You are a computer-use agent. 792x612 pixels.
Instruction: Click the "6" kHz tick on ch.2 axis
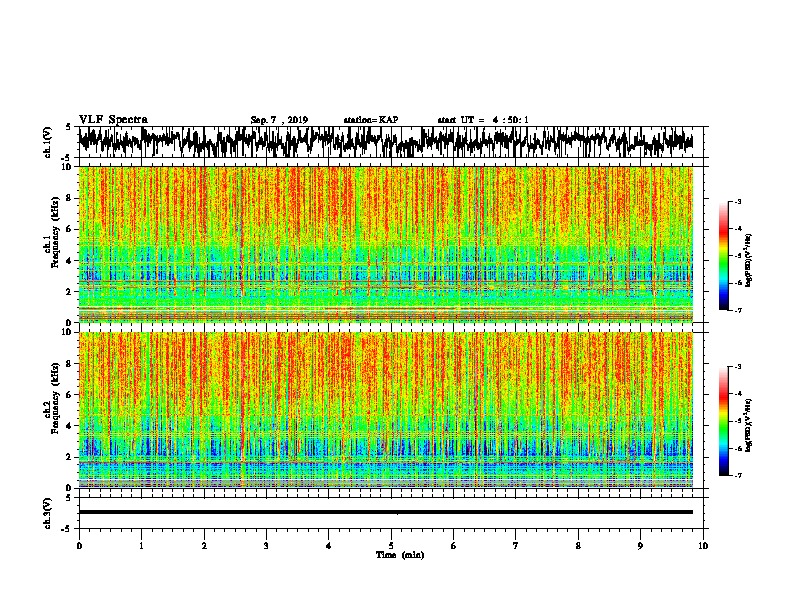coord(69,394)
